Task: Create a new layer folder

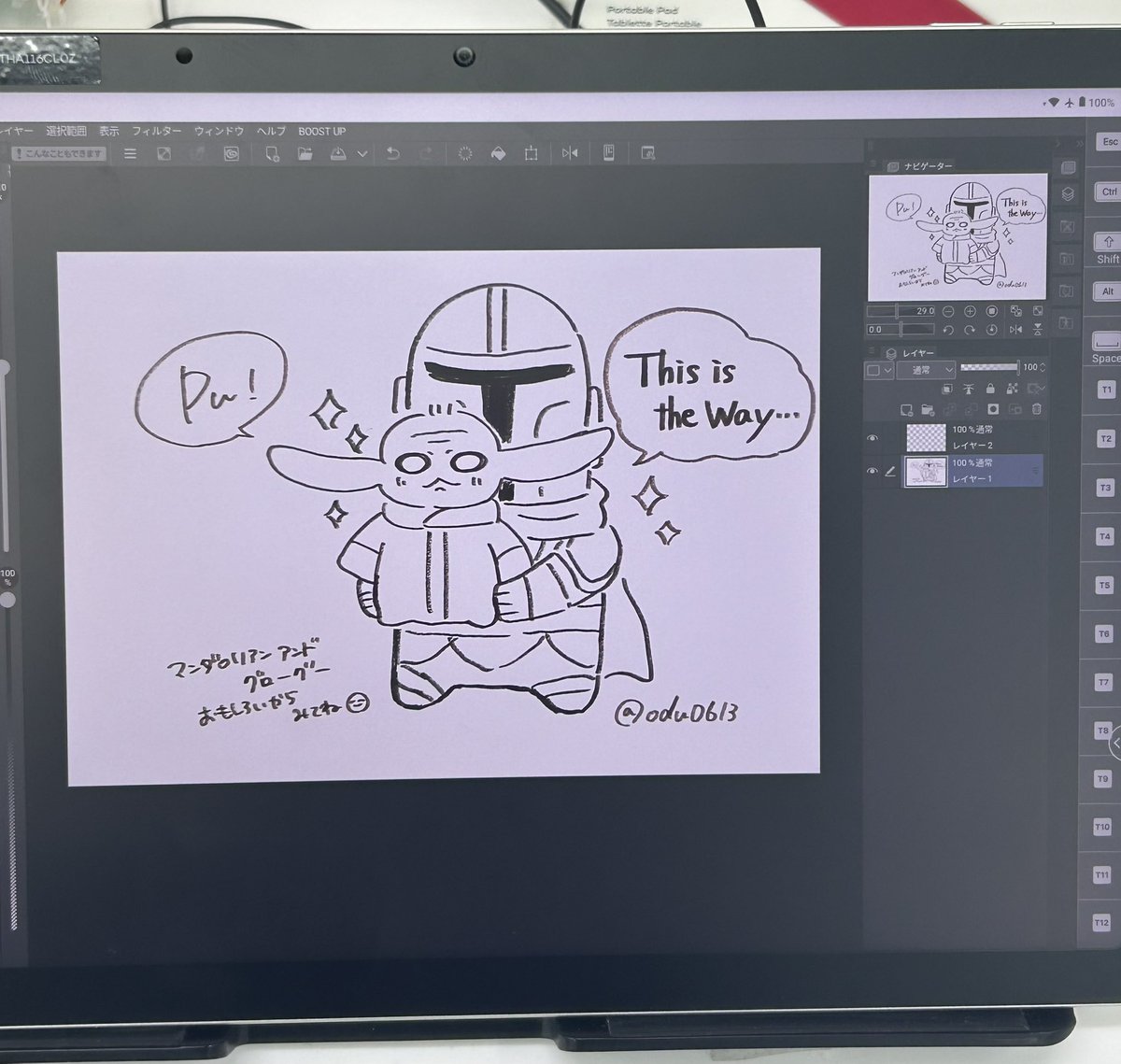Action: coord(928,409)
